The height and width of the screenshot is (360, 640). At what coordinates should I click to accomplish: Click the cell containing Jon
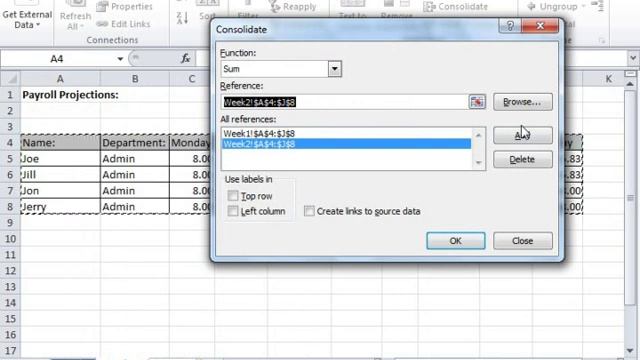tap(60, 191)
